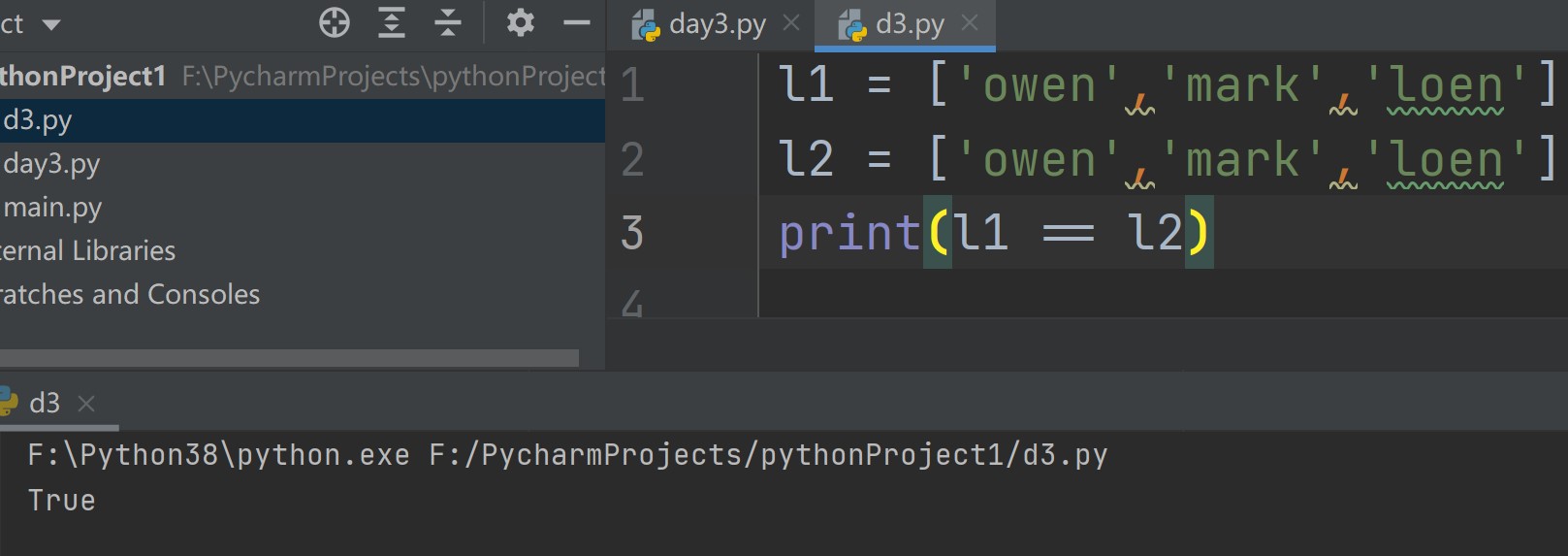The image size is (1568, 556).
Task: Close the d3 run tab
Action: (x=86, y=403)
